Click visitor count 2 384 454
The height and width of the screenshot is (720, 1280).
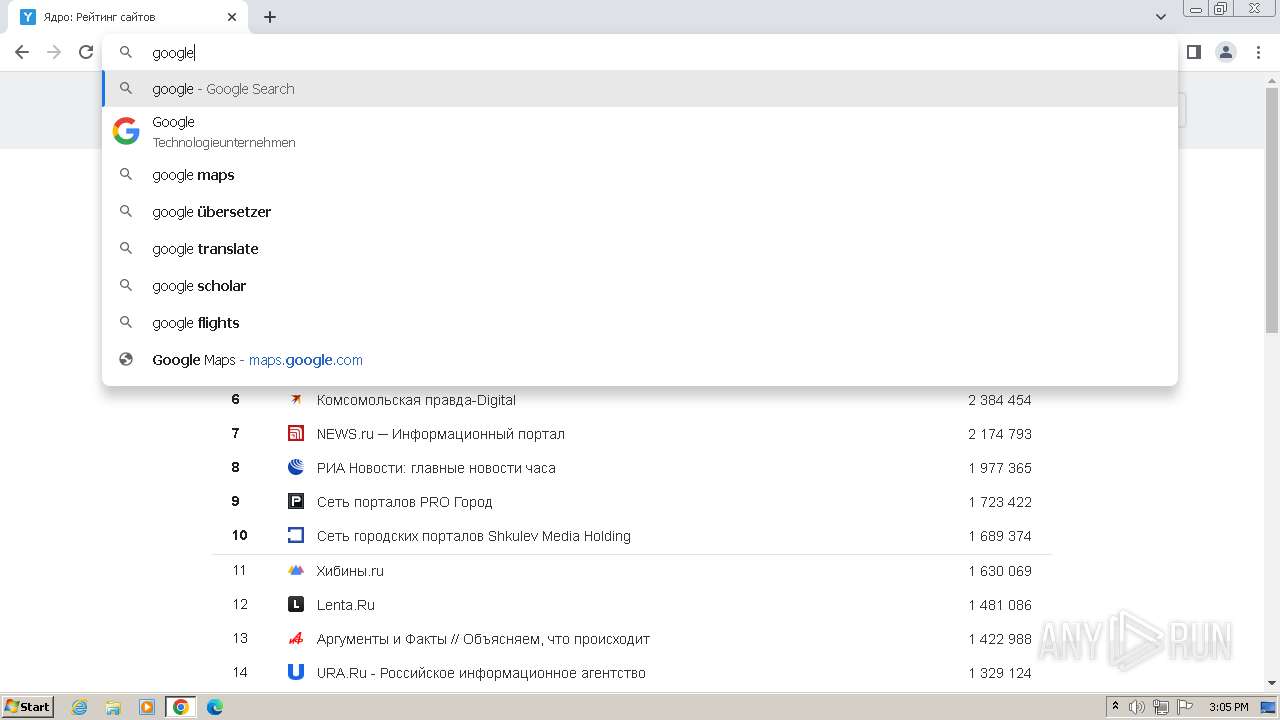click(x=999, y=400)
